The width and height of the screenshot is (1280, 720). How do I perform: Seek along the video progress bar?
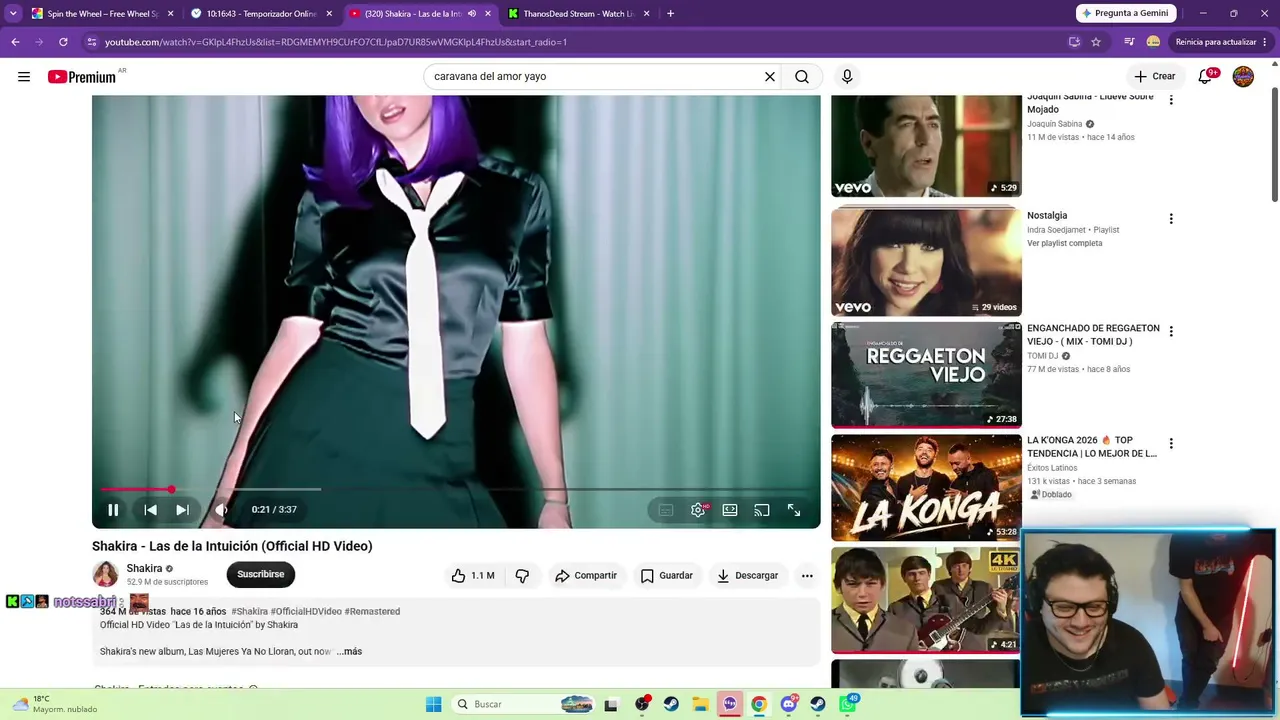pyautogui.click(x=456, y=489)
